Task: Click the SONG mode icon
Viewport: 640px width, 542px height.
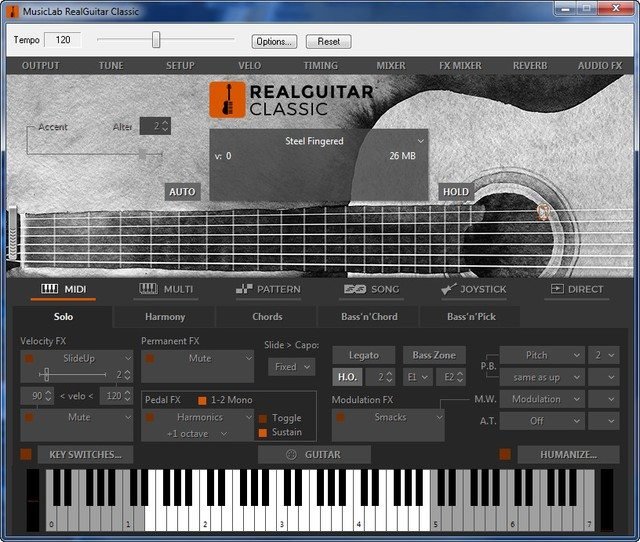Action: 355,289
